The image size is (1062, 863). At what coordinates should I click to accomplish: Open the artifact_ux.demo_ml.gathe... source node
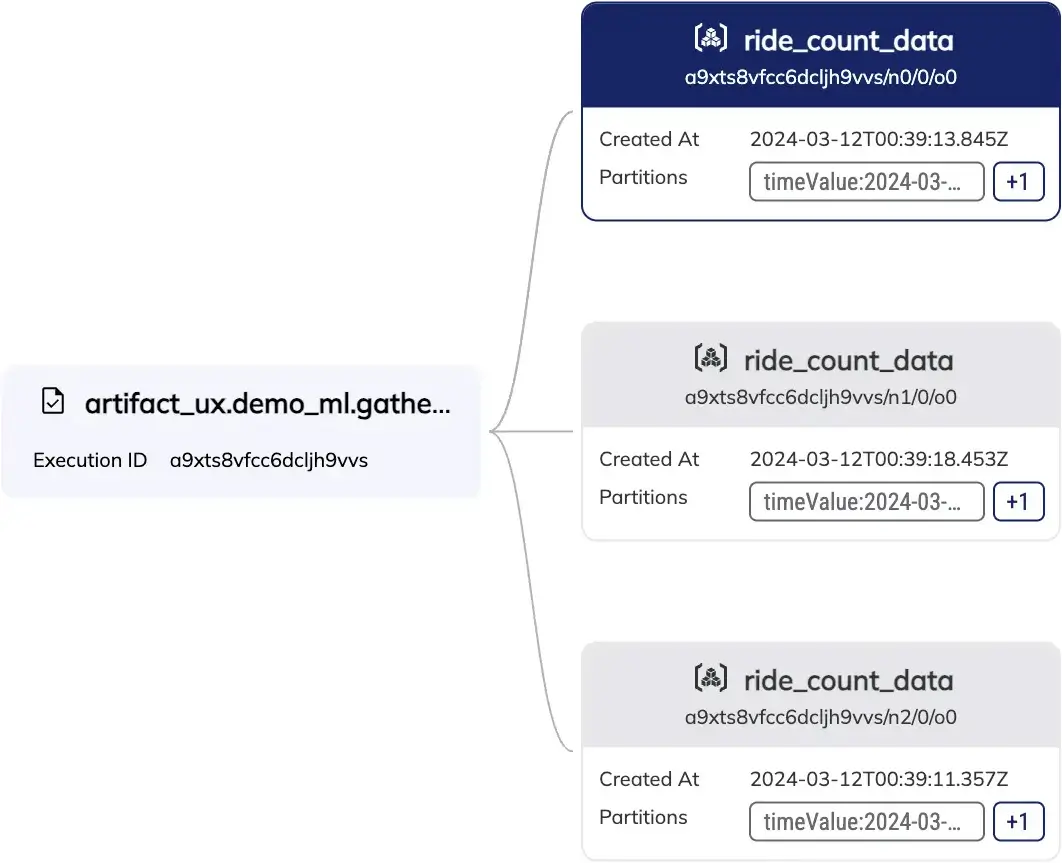pos(240,430)
